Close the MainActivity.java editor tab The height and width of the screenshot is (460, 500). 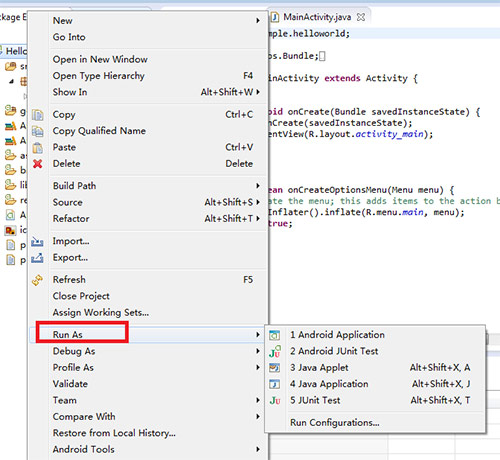361,17
